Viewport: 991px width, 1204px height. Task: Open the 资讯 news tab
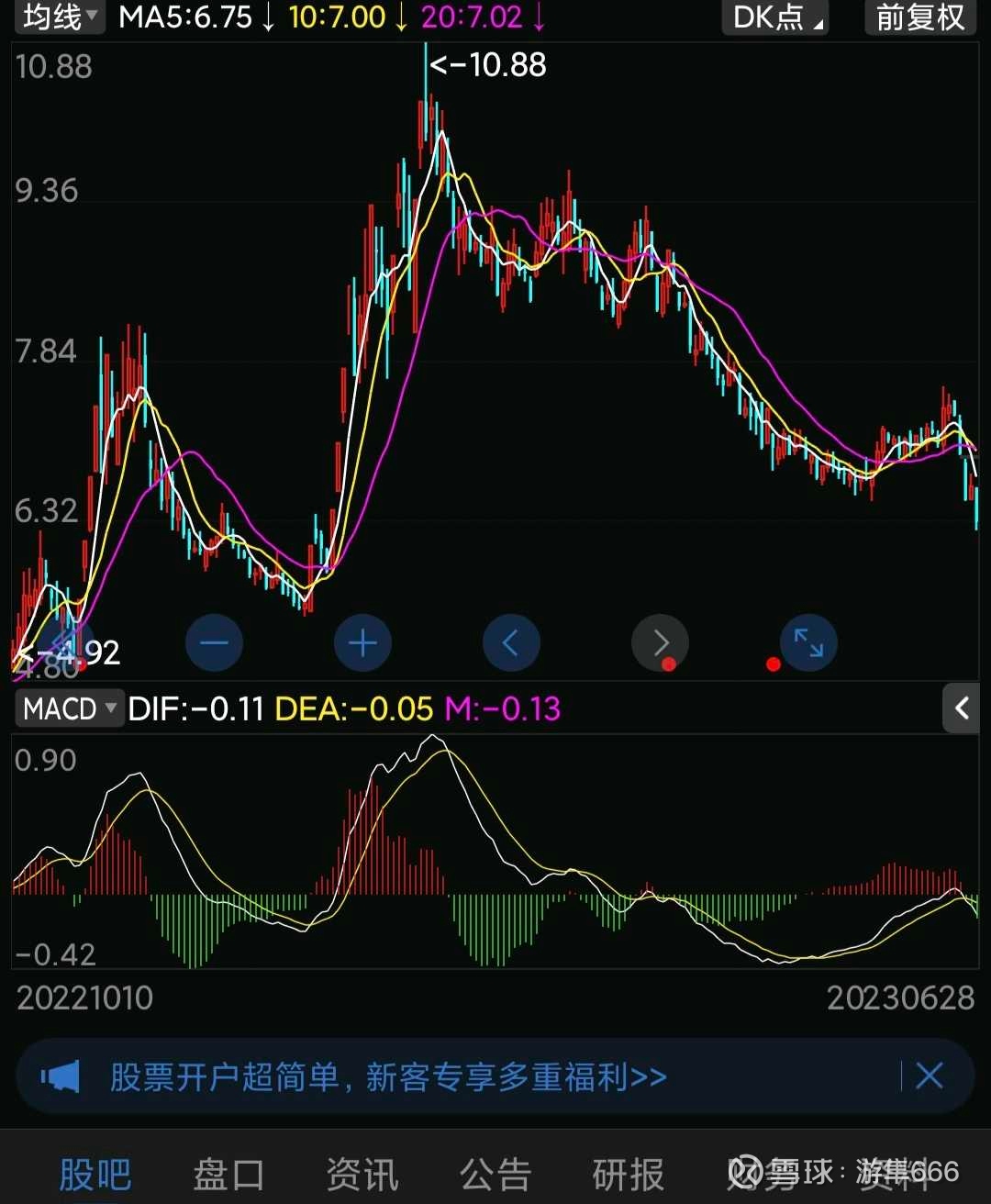362,1175
